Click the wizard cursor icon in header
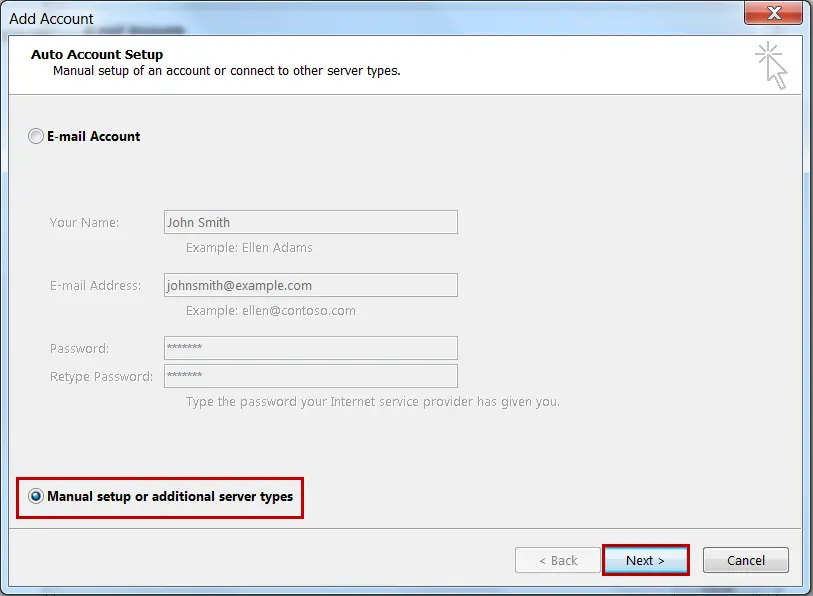 771,65
